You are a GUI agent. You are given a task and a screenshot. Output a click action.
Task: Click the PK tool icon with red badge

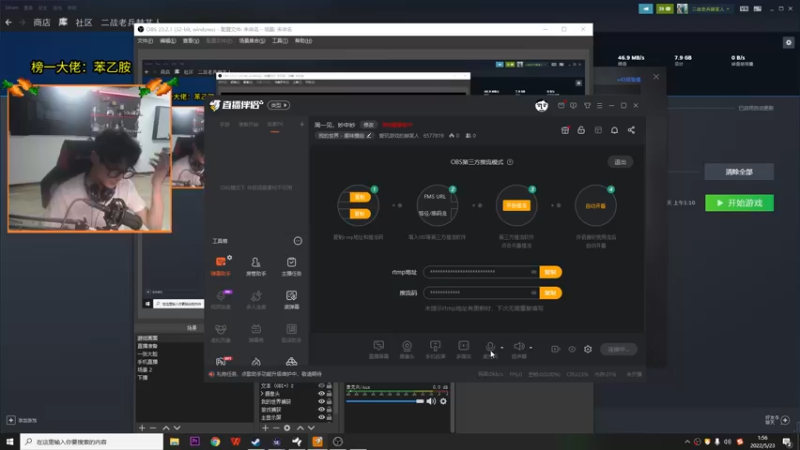(223, 361)
